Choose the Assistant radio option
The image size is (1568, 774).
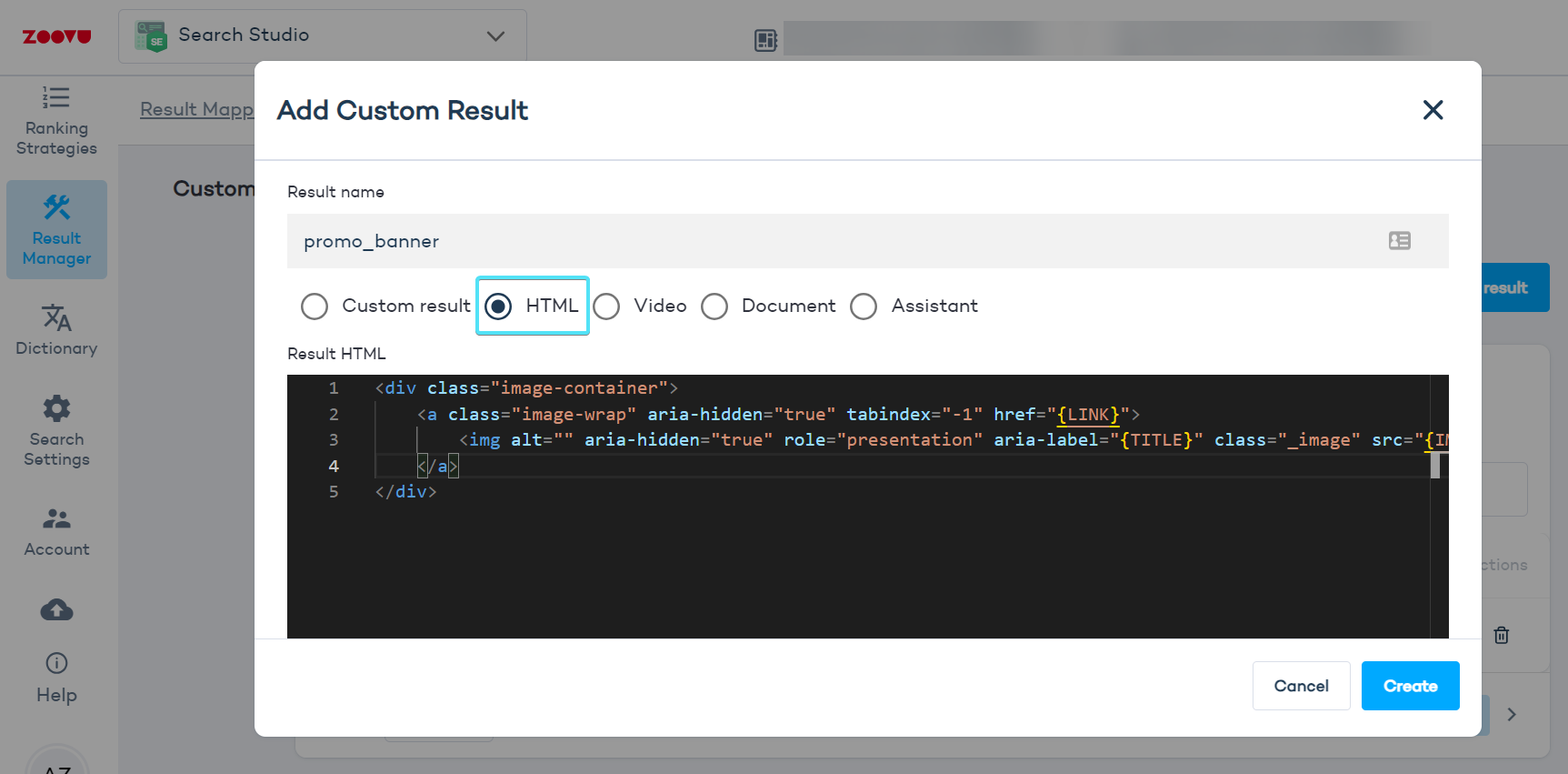(864, 307)
